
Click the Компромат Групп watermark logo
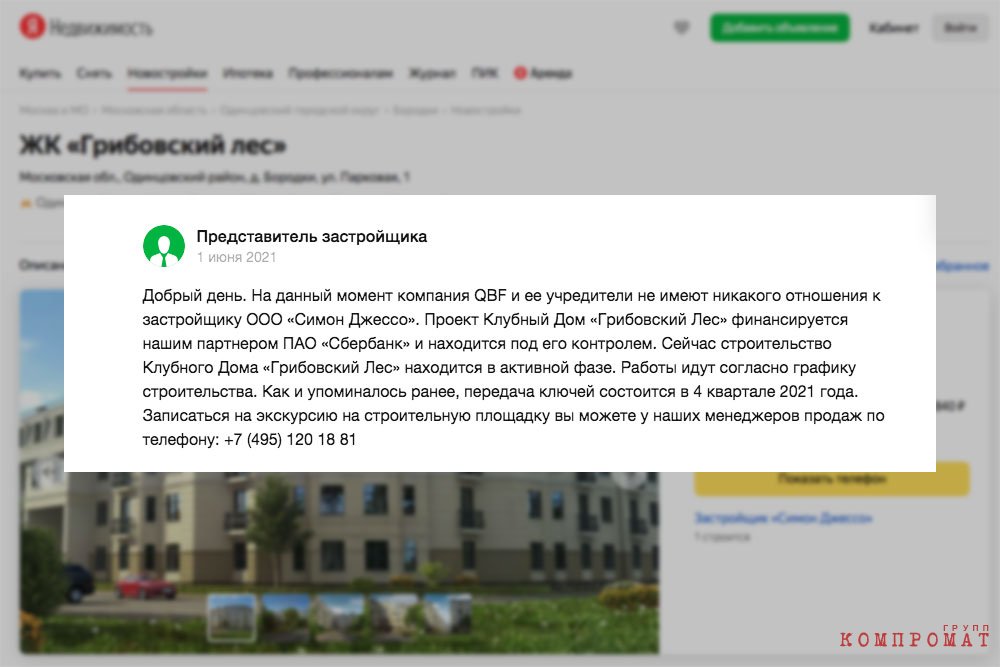(915, 635)
